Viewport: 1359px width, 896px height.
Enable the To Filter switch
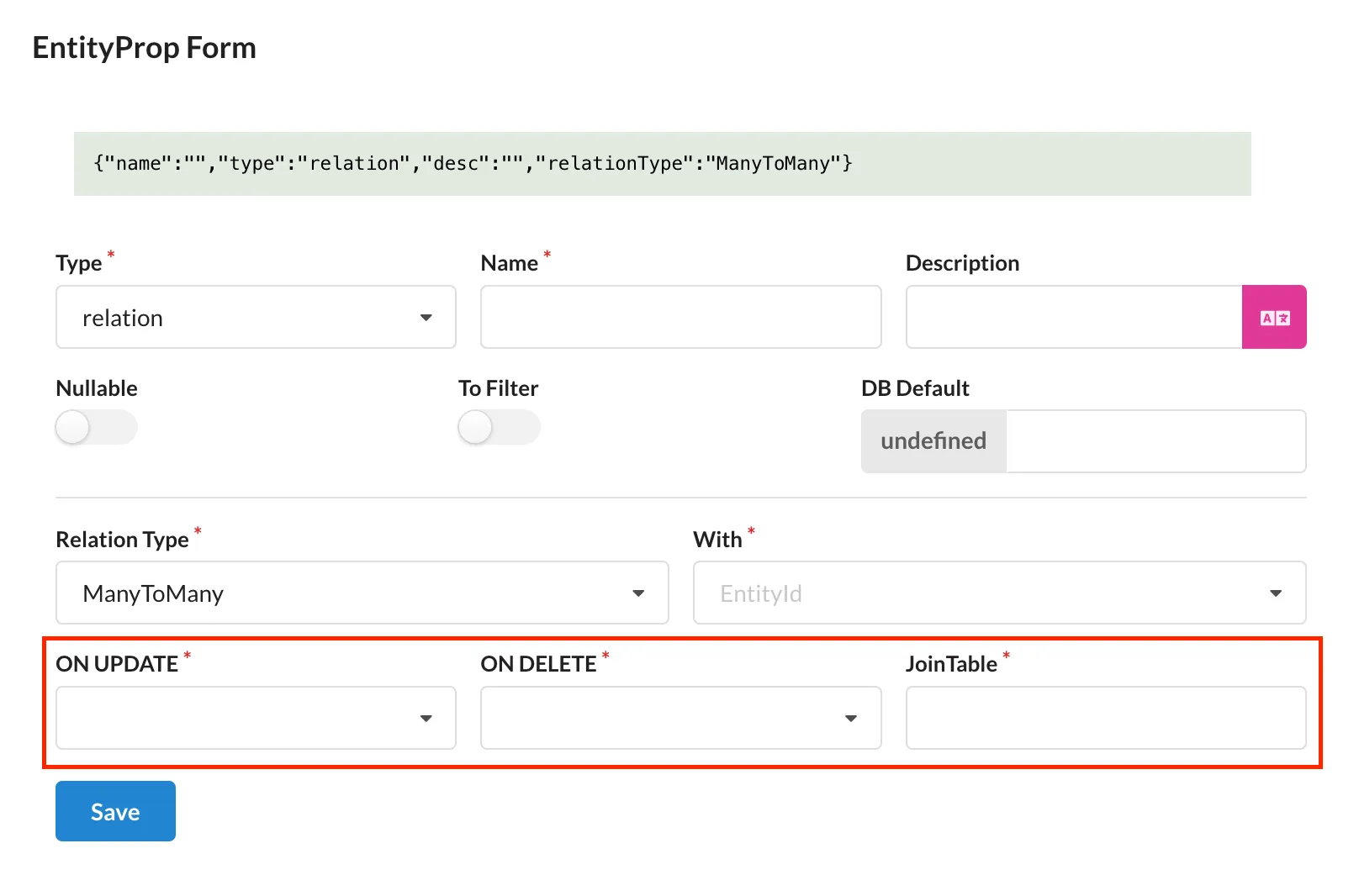point(499,427)
